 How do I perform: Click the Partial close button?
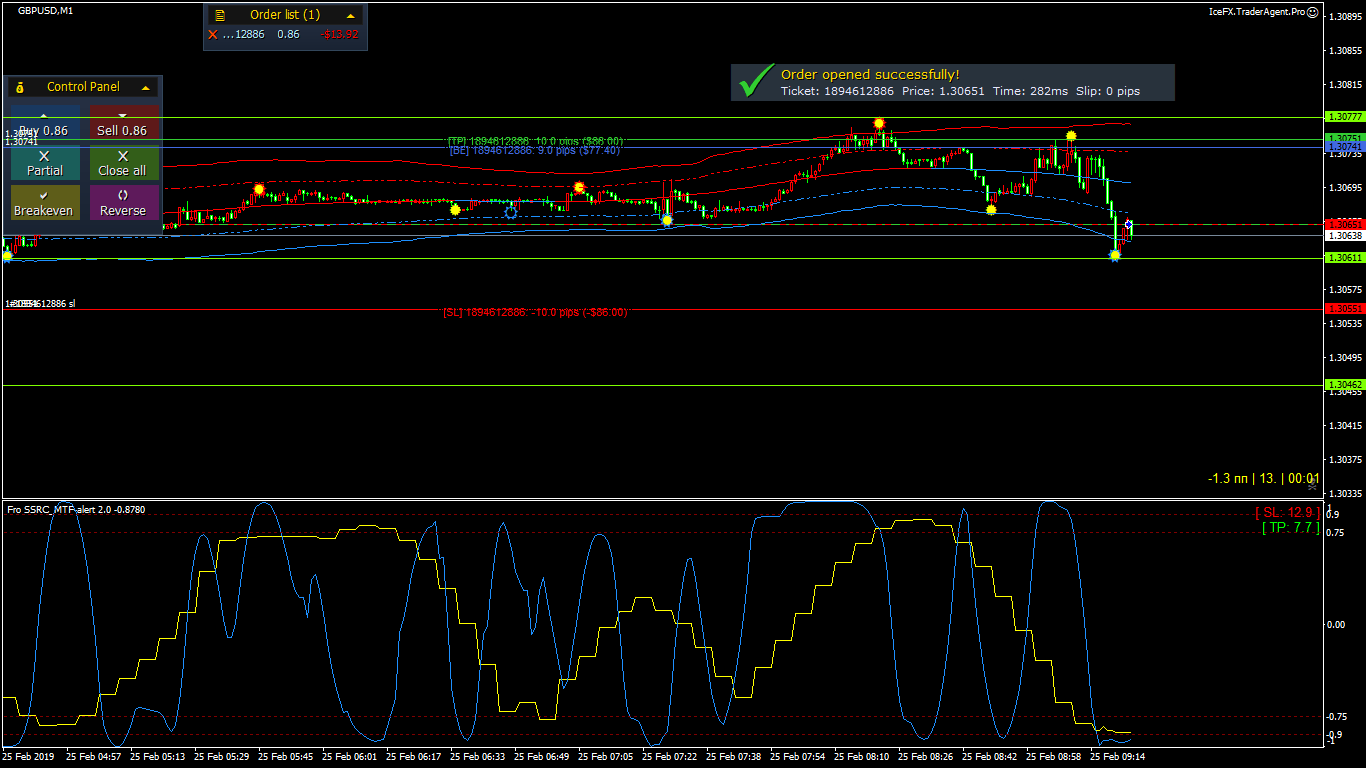[44, 163]
